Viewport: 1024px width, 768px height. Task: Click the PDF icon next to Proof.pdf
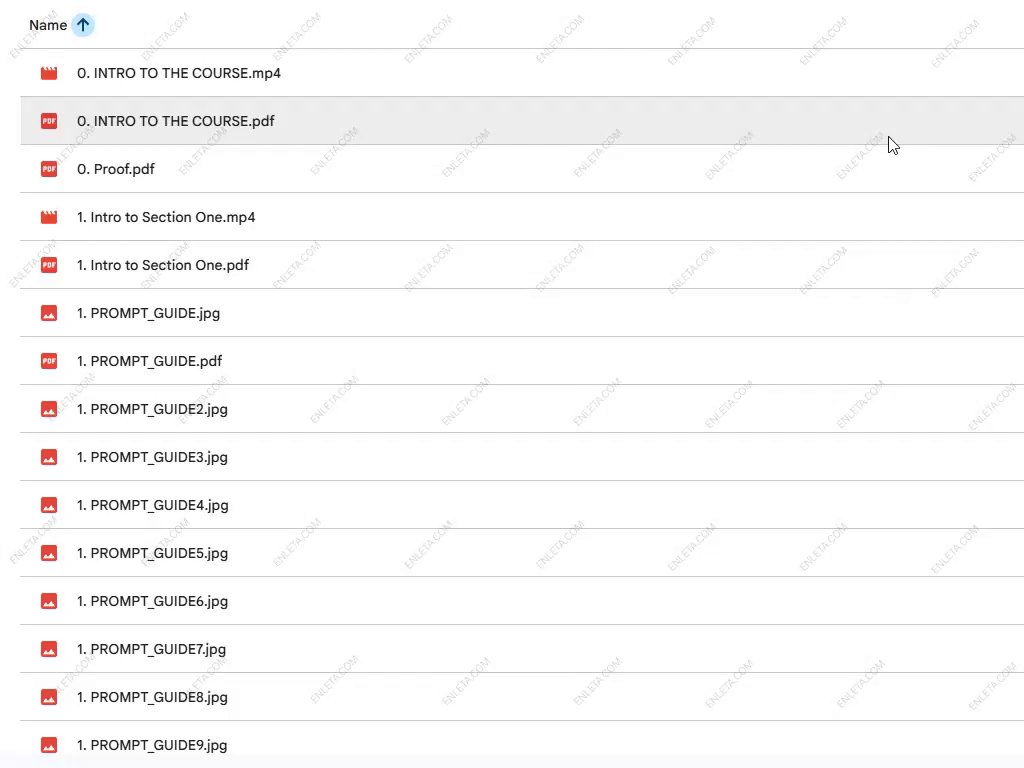pyautogui.click(x=49, y=169)
